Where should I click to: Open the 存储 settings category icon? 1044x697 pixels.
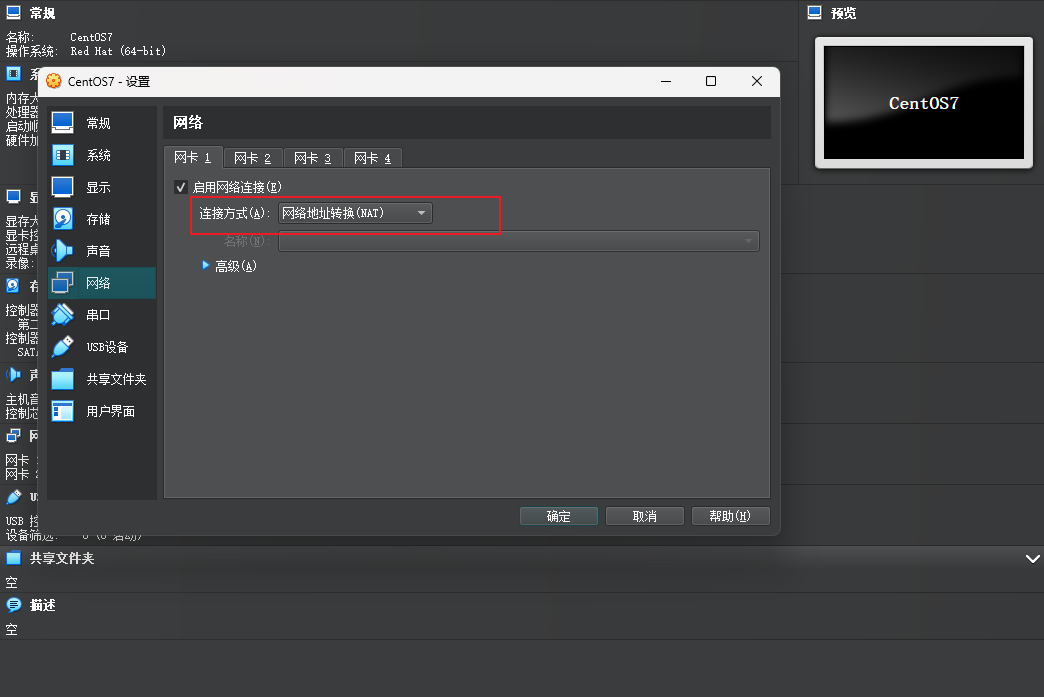[63, 218]
